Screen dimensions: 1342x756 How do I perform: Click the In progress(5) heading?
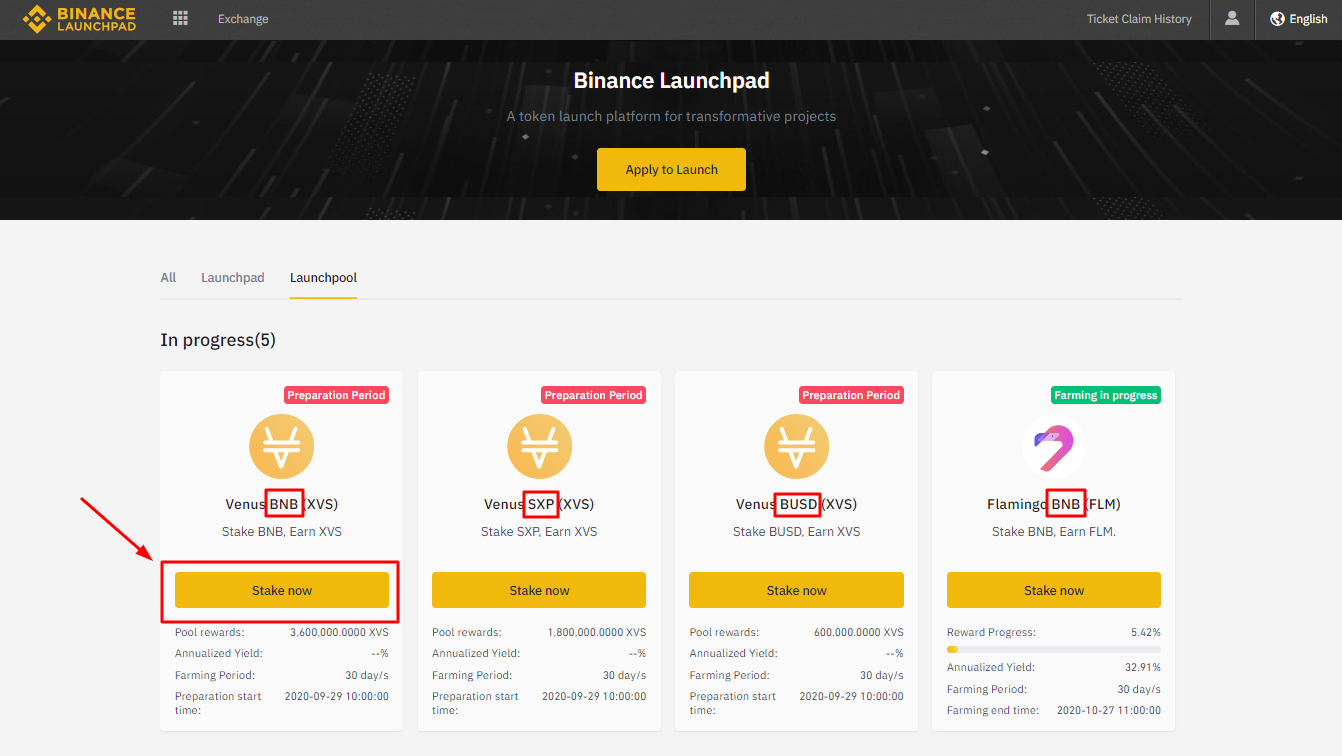218,340
